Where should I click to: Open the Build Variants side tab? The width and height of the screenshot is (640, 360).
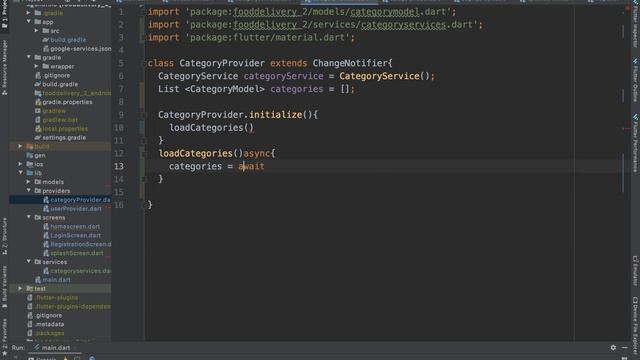4,287
